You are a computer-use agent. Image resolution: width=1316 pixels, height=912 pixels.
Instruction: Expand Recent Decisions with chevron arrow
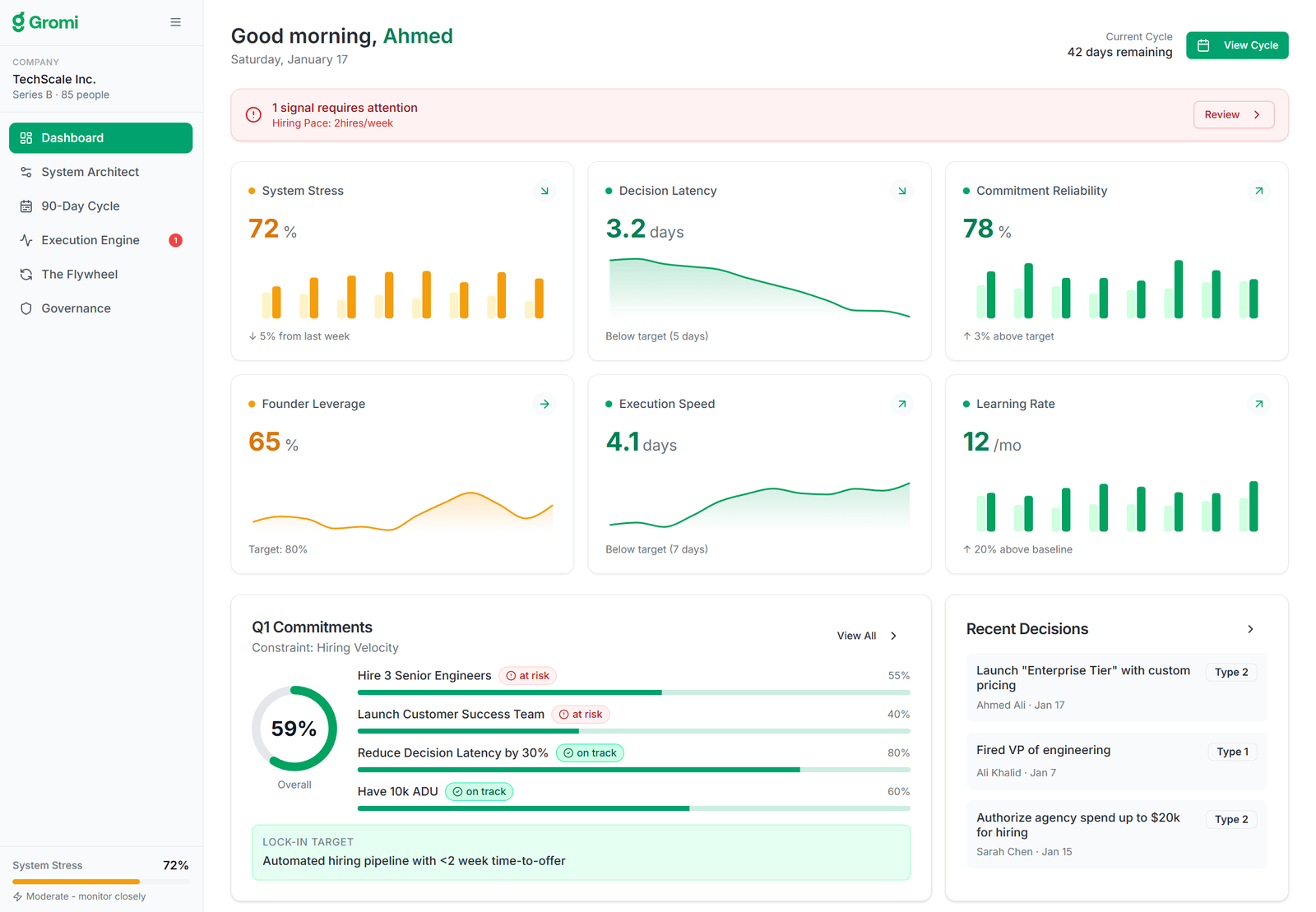tap(1250, 629)
